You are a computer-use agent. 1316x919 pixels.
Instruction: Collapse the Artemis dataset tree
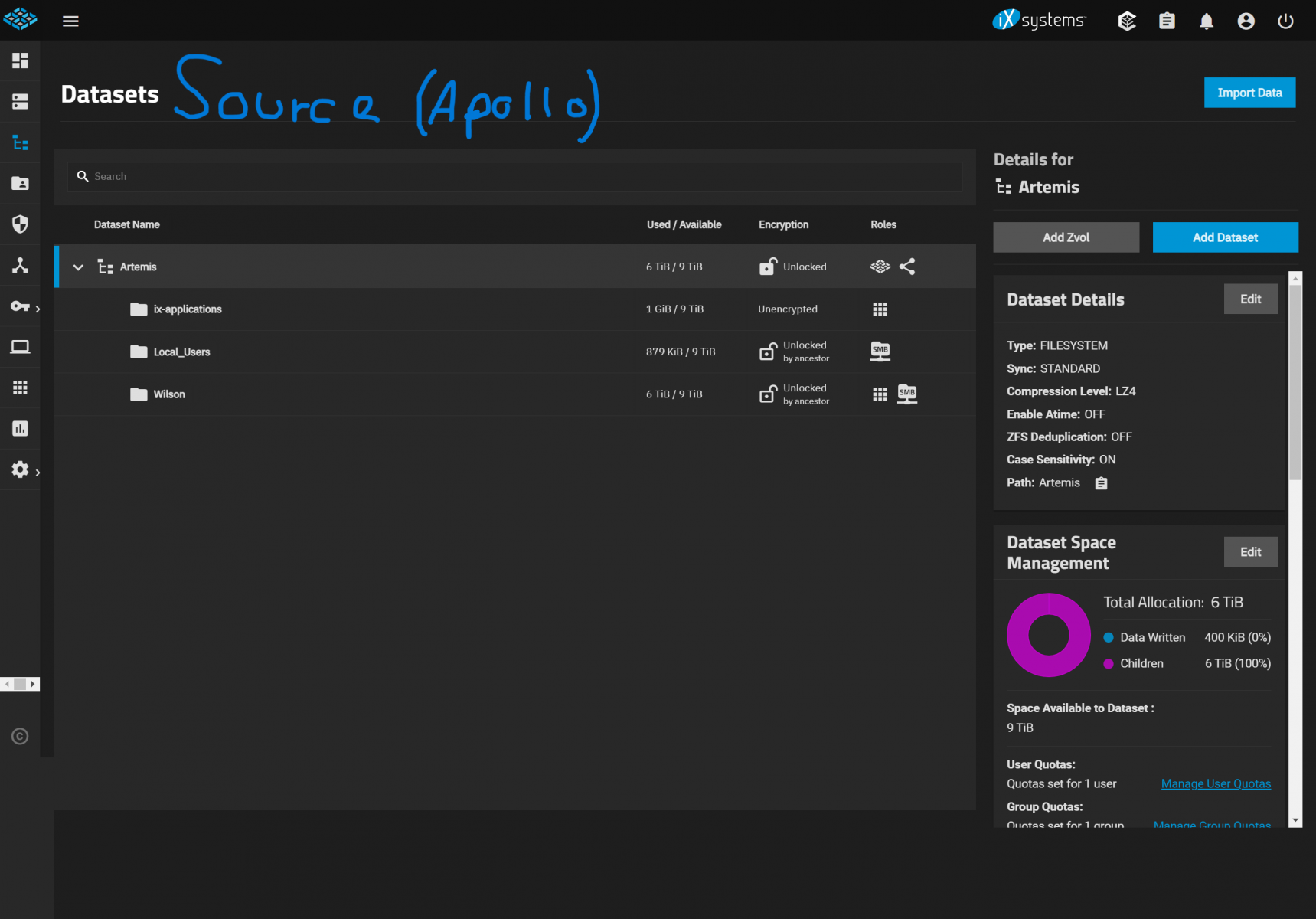78,267
